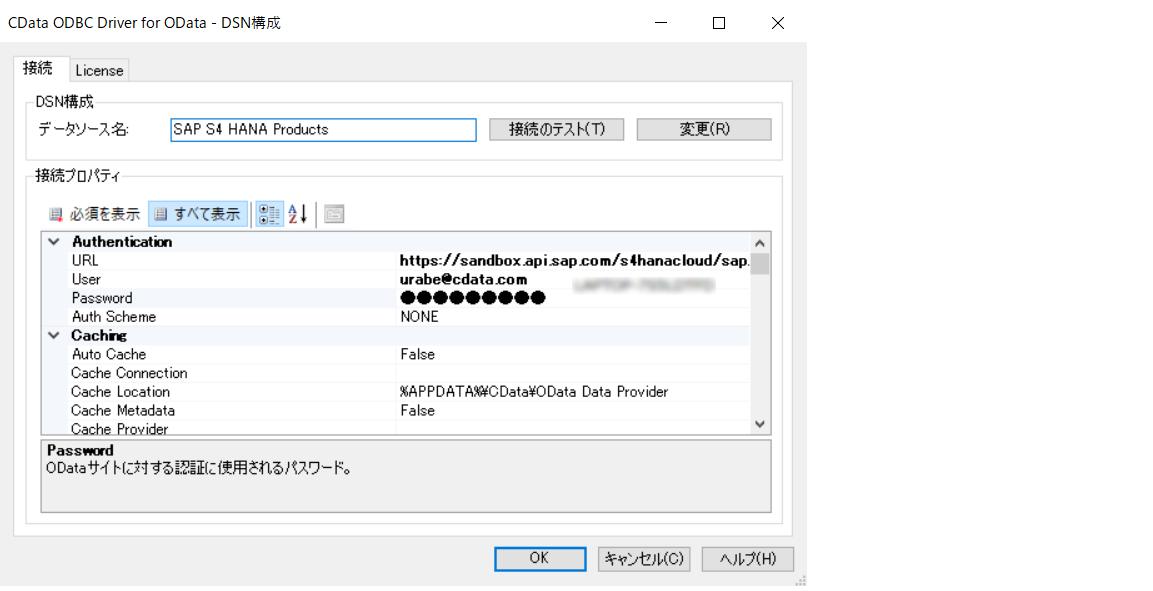Select the Cache Provider property

coord(120,429)
